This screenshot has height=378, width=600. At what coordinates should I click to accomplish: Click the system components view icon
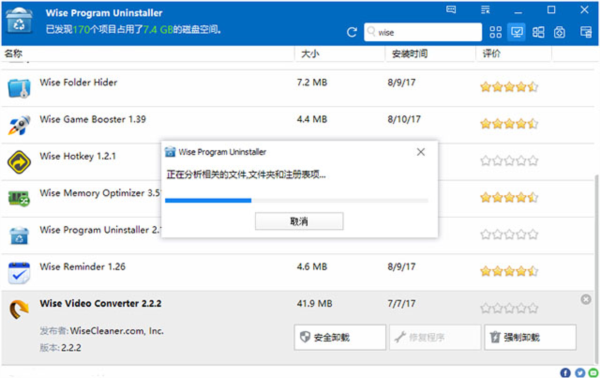(559, 32)
